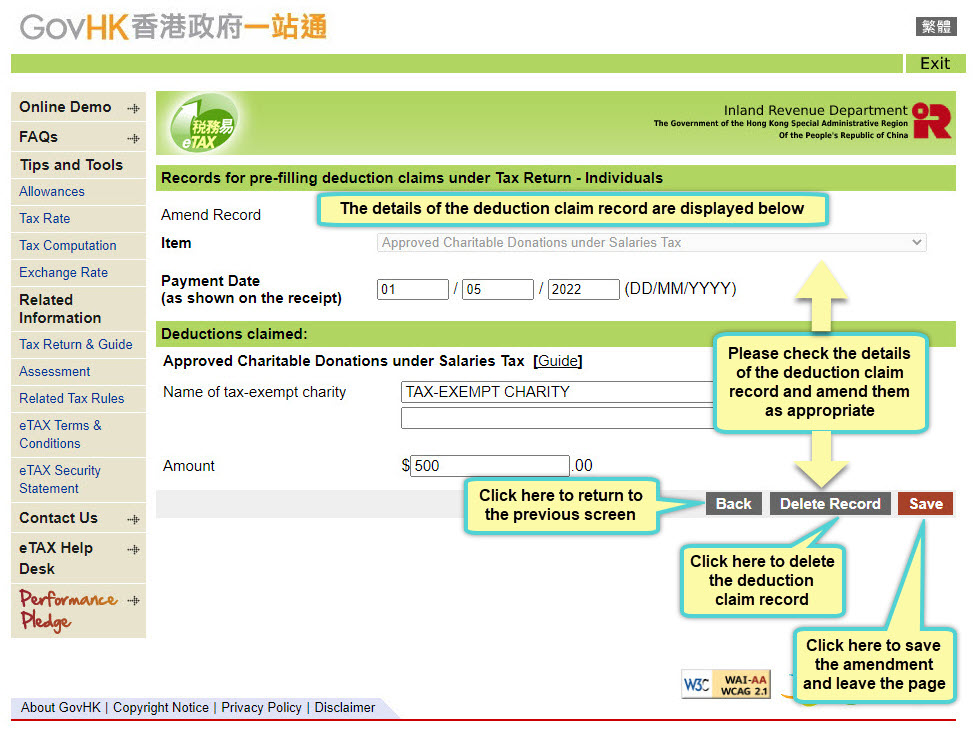Open the Copyright Notice footer link
975x741 pixels.
[x=160, y=707]
